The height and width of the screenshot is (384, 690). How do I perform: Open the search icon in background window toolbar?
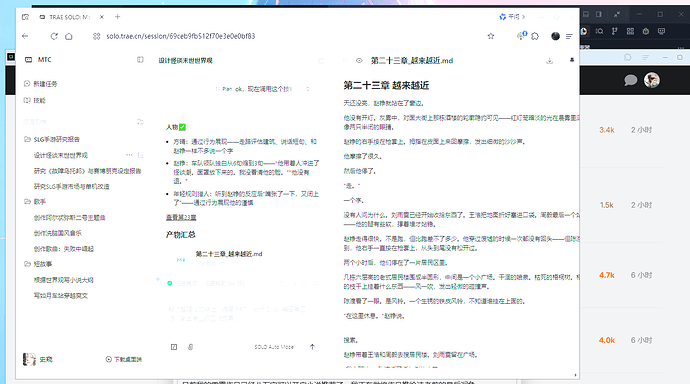[x=599, y=31]
